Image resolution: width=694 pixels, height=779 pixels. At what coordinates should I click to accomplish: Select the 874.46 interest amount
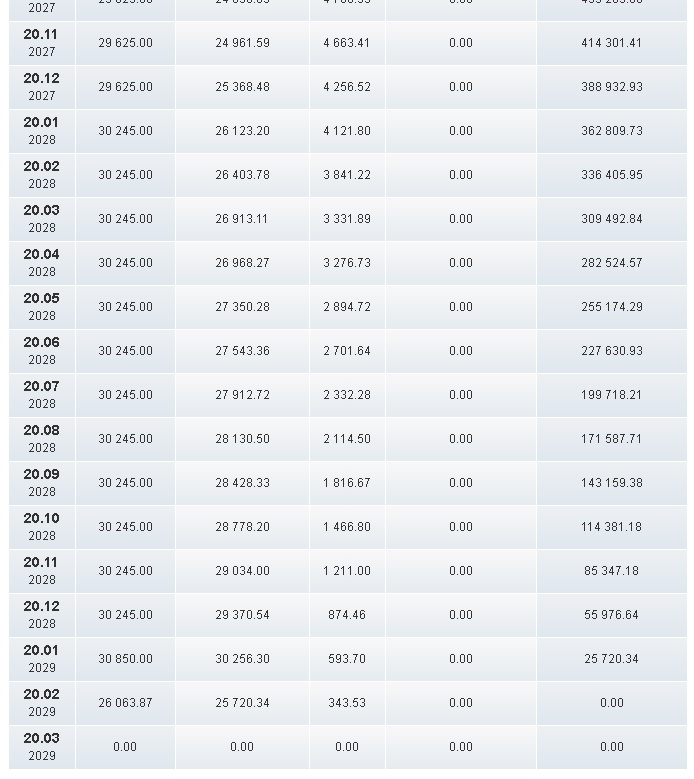tap(347, 615)
